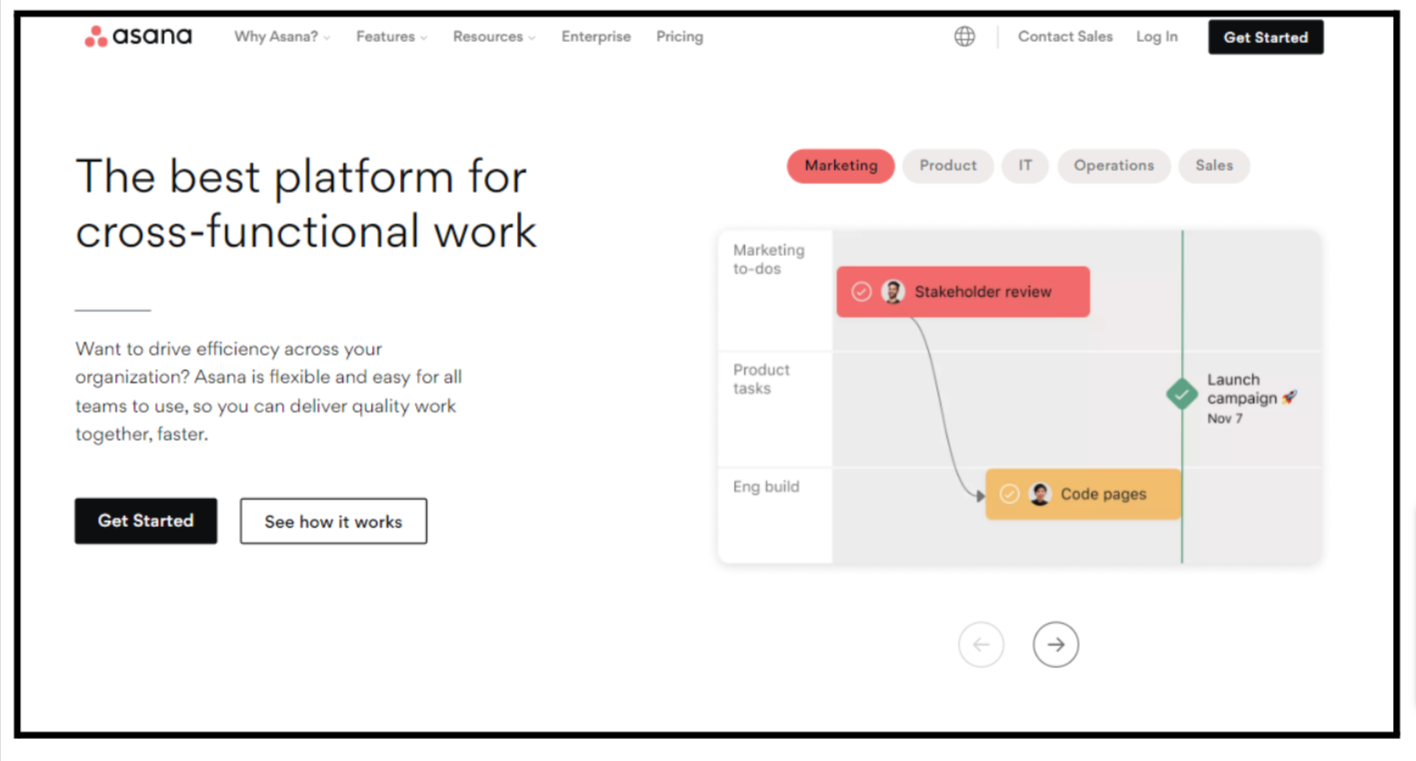Screen dimensions: 1416x761
Task: Expand the Why Asana? dropdown menu
Action: [x=281, y=37]
